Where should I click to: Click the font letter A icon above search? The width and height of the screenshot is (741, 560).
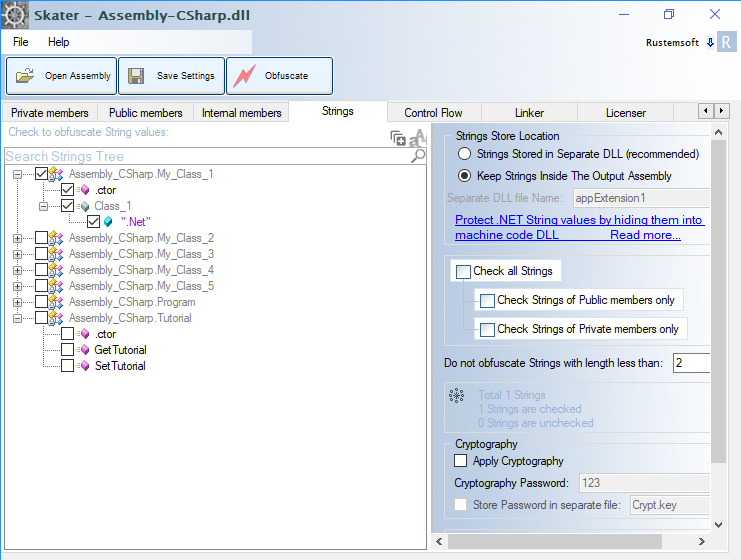tap(417, 138)
